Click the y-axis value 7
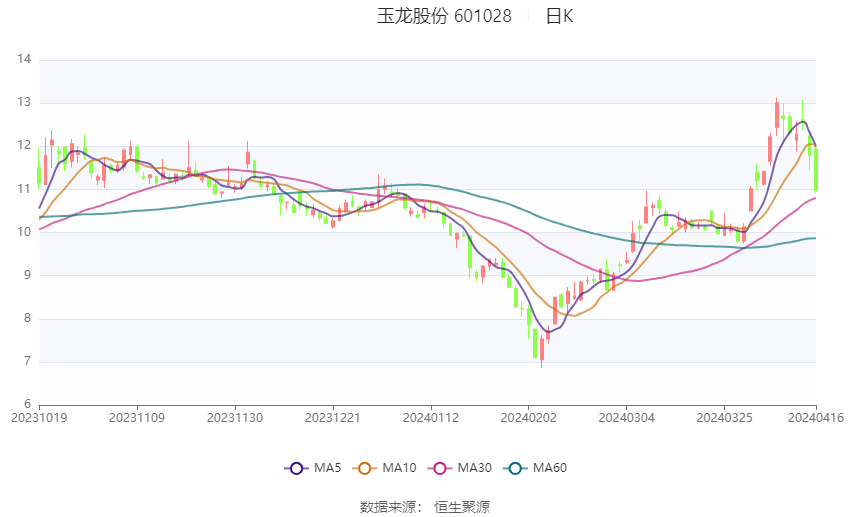This screenshot has width=850, height=517. click(x=28, y=361)
